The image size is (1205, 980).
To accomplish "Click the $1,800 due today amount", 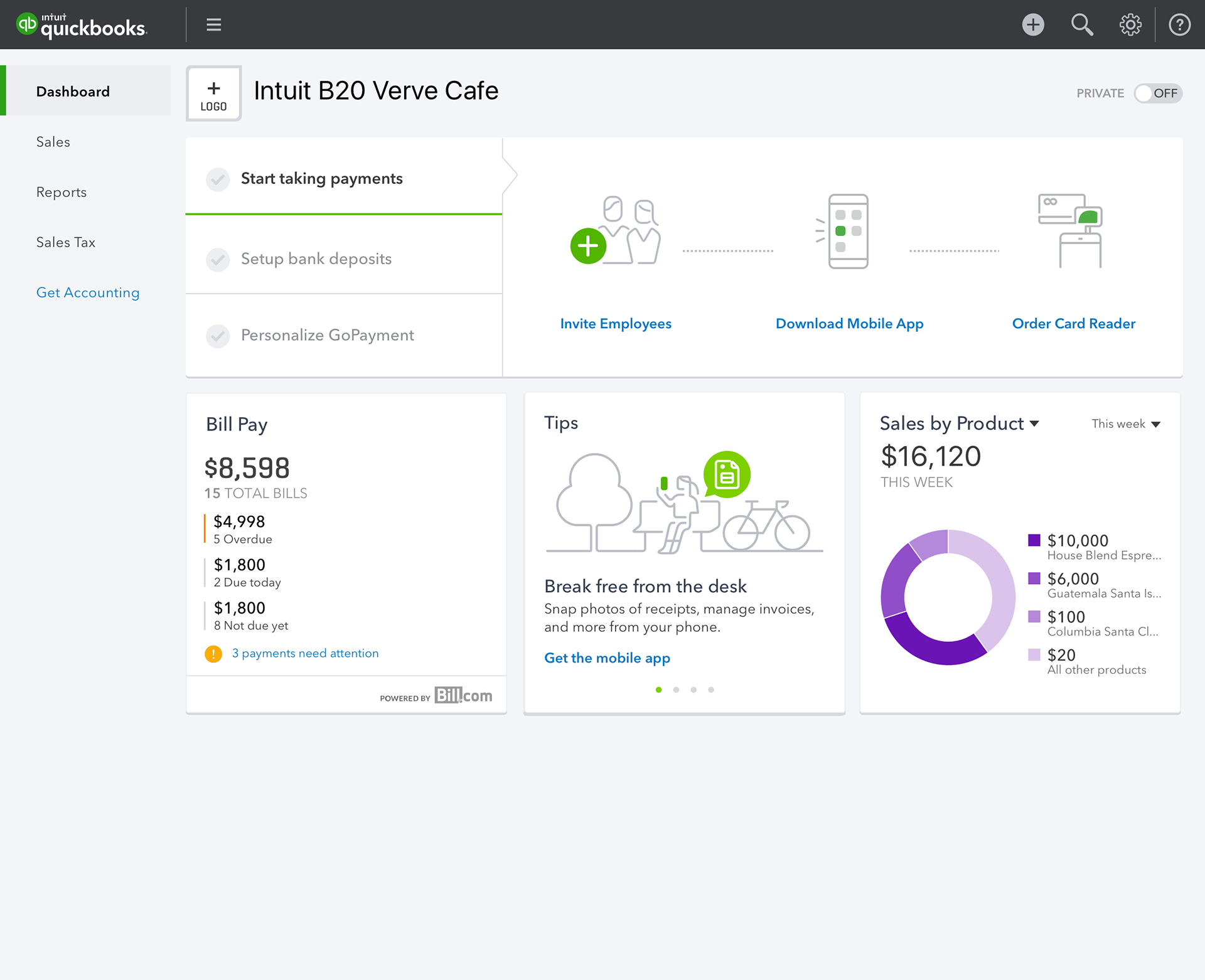I will pyautogui.click(x=239, y=565).
